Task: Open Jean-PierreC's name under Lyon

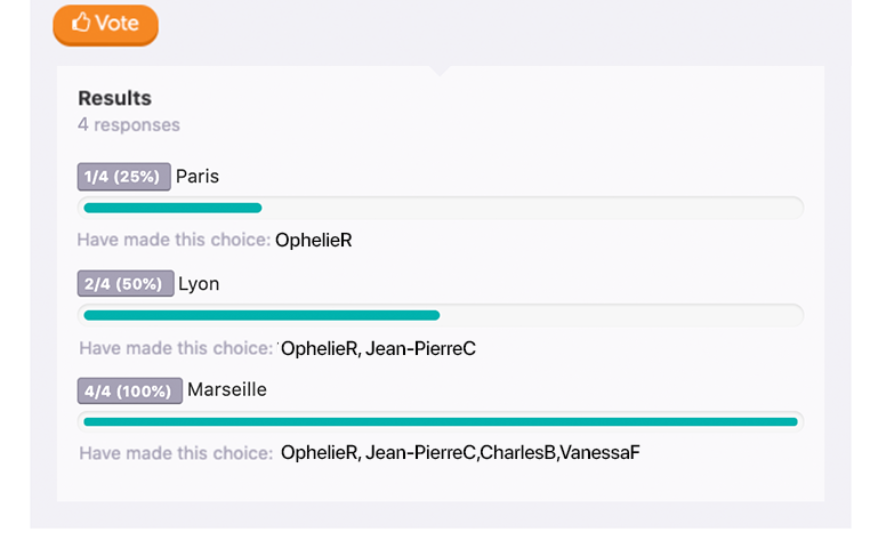Action: [x=420, y=349]
